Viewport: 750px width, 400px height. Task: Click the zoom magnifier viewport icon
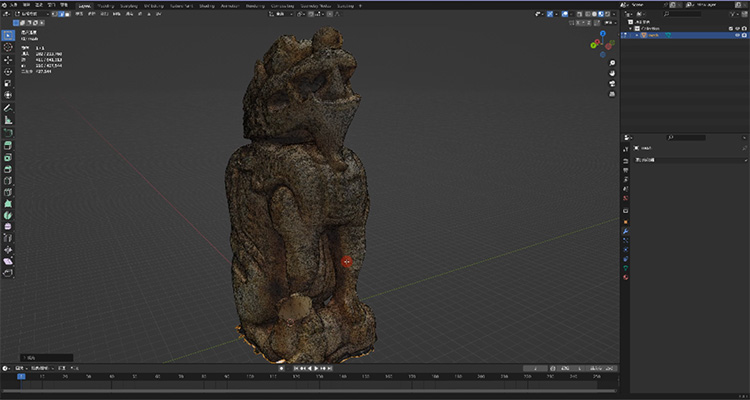[610, 61]
